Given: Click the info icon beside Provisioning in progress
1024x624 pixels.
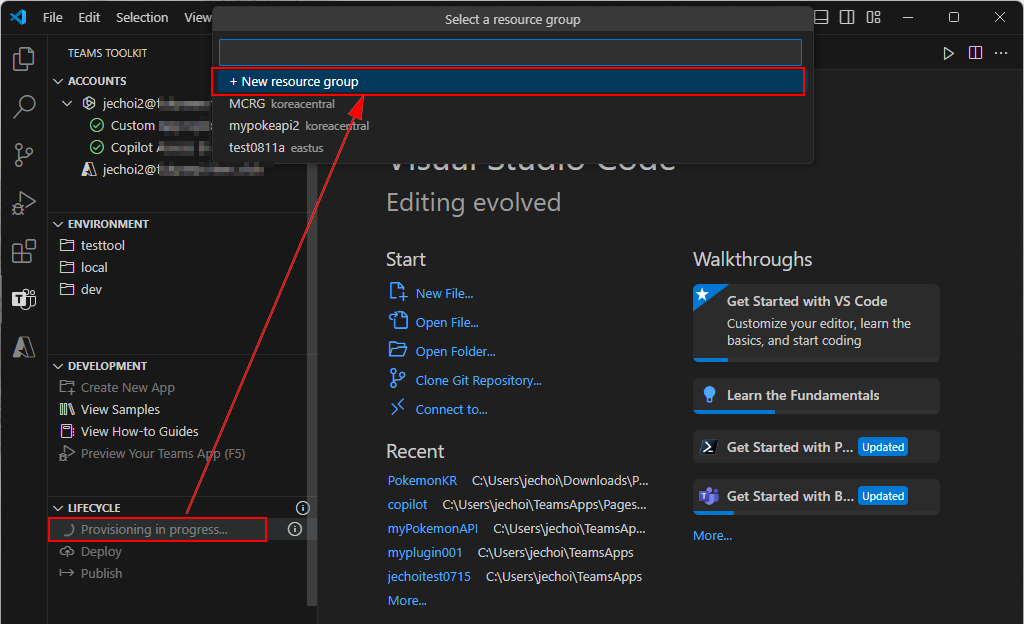Looking at the screenshot, I should 295,529.
